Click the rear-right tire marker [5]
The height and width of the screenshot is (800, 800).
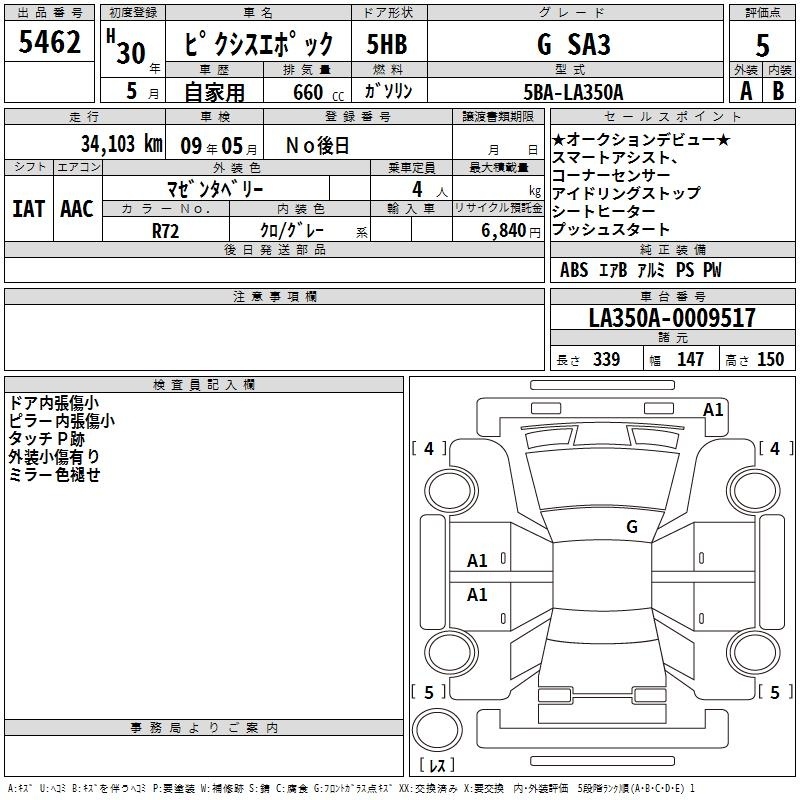(774, 692)
